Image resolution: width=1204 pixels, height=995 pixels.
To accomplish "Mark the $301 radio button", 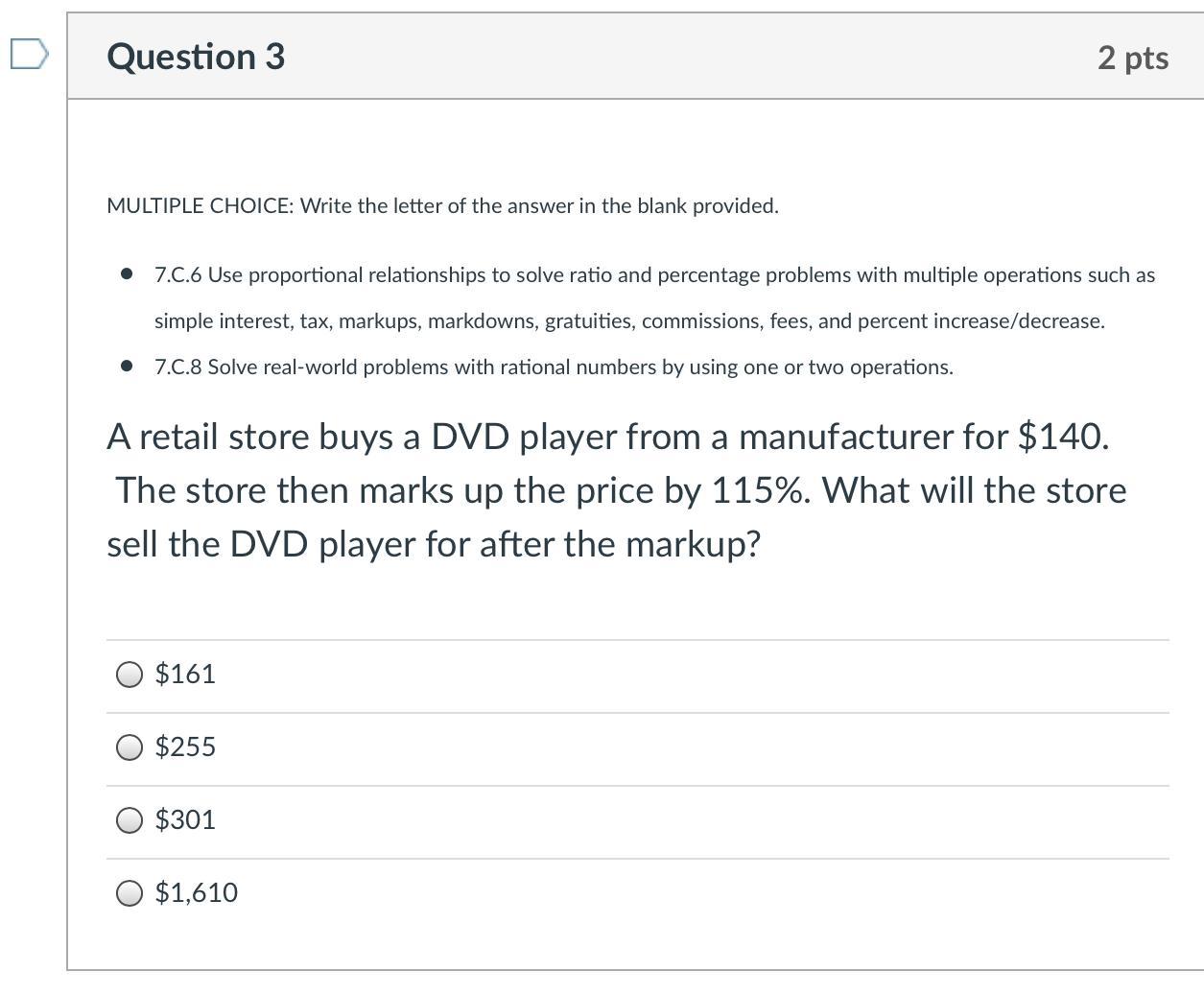I will tap(130, 821).
